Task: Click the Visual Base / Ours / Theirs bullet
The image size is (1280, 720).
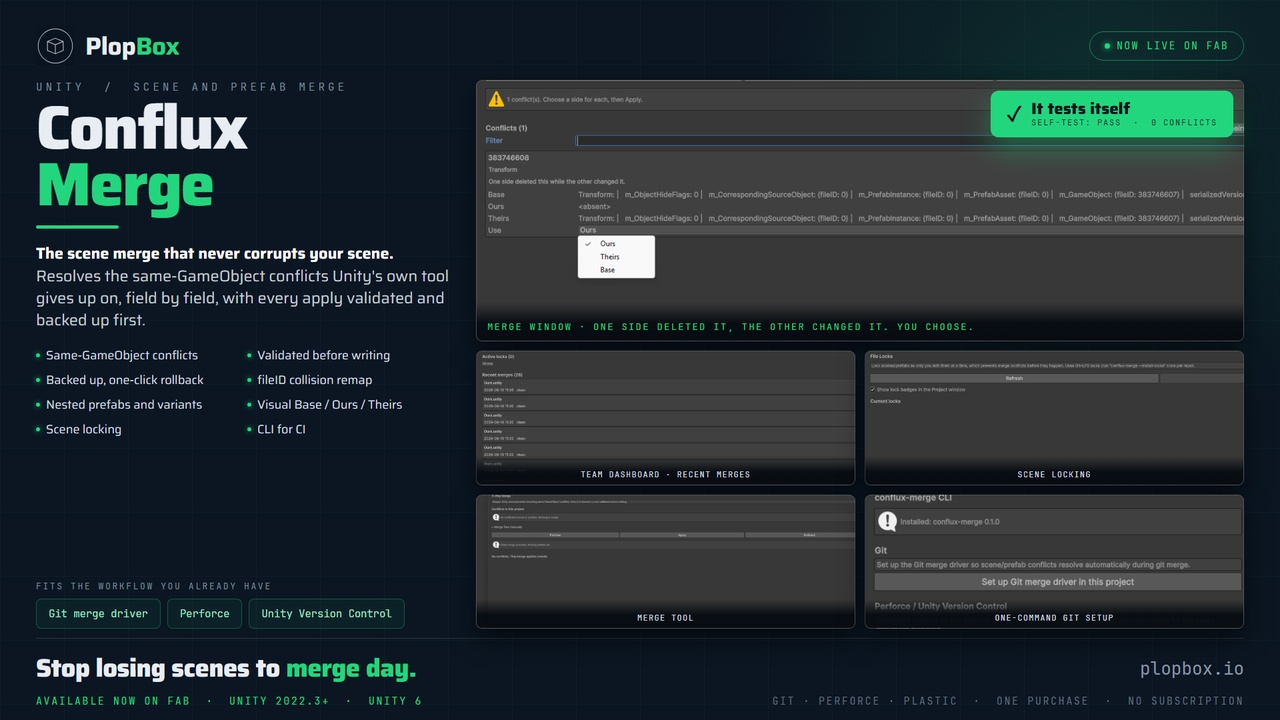Action: 329,405
